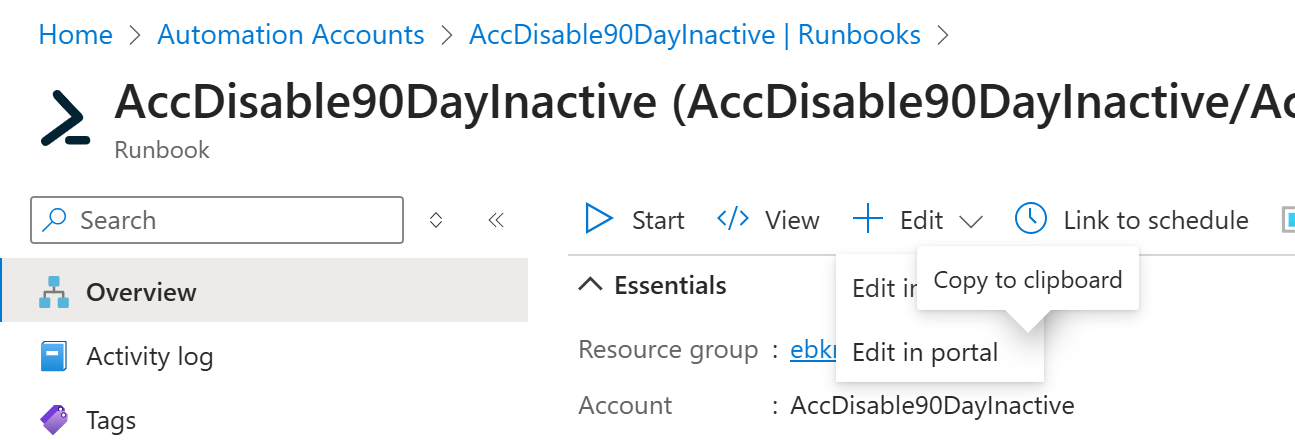The height and width of the screenshot is (440, 1295).
Task: View the runbook code
Action: point(768,220)
